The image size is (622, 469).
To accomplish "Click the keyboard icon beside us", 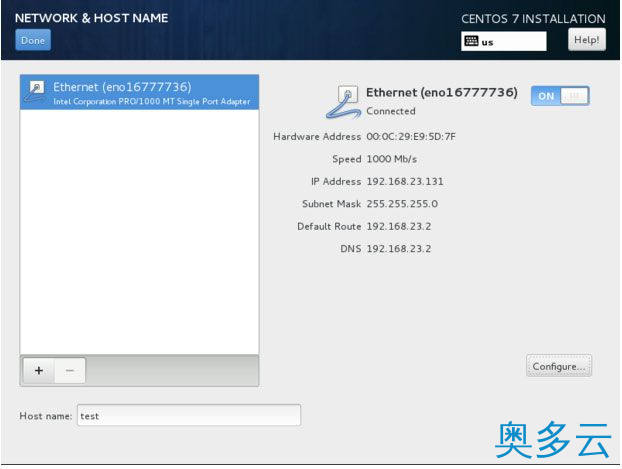I will point(471,41).
